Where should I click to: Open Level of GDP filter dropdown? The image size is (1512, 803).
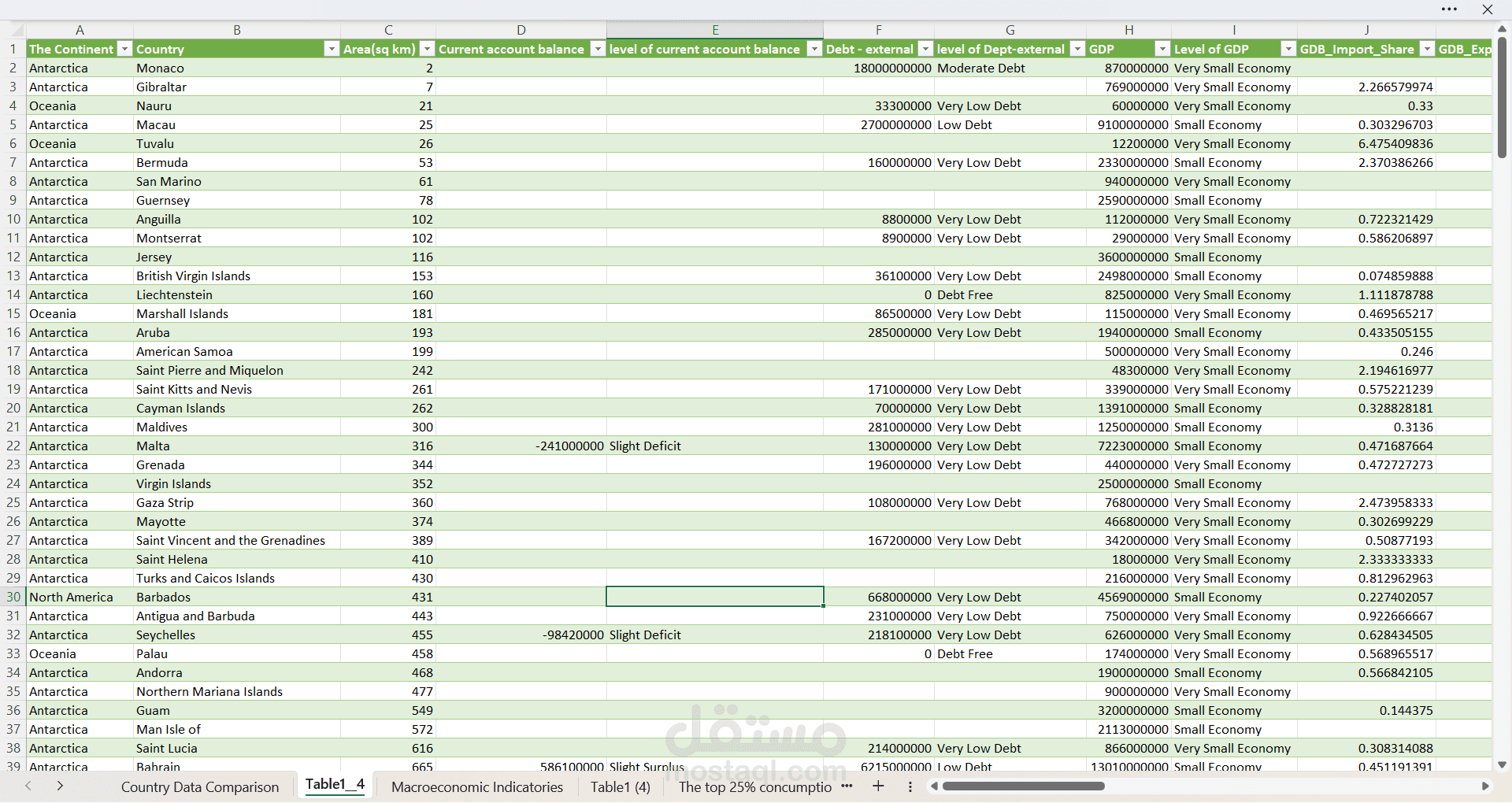click(x=1288, y=49)
